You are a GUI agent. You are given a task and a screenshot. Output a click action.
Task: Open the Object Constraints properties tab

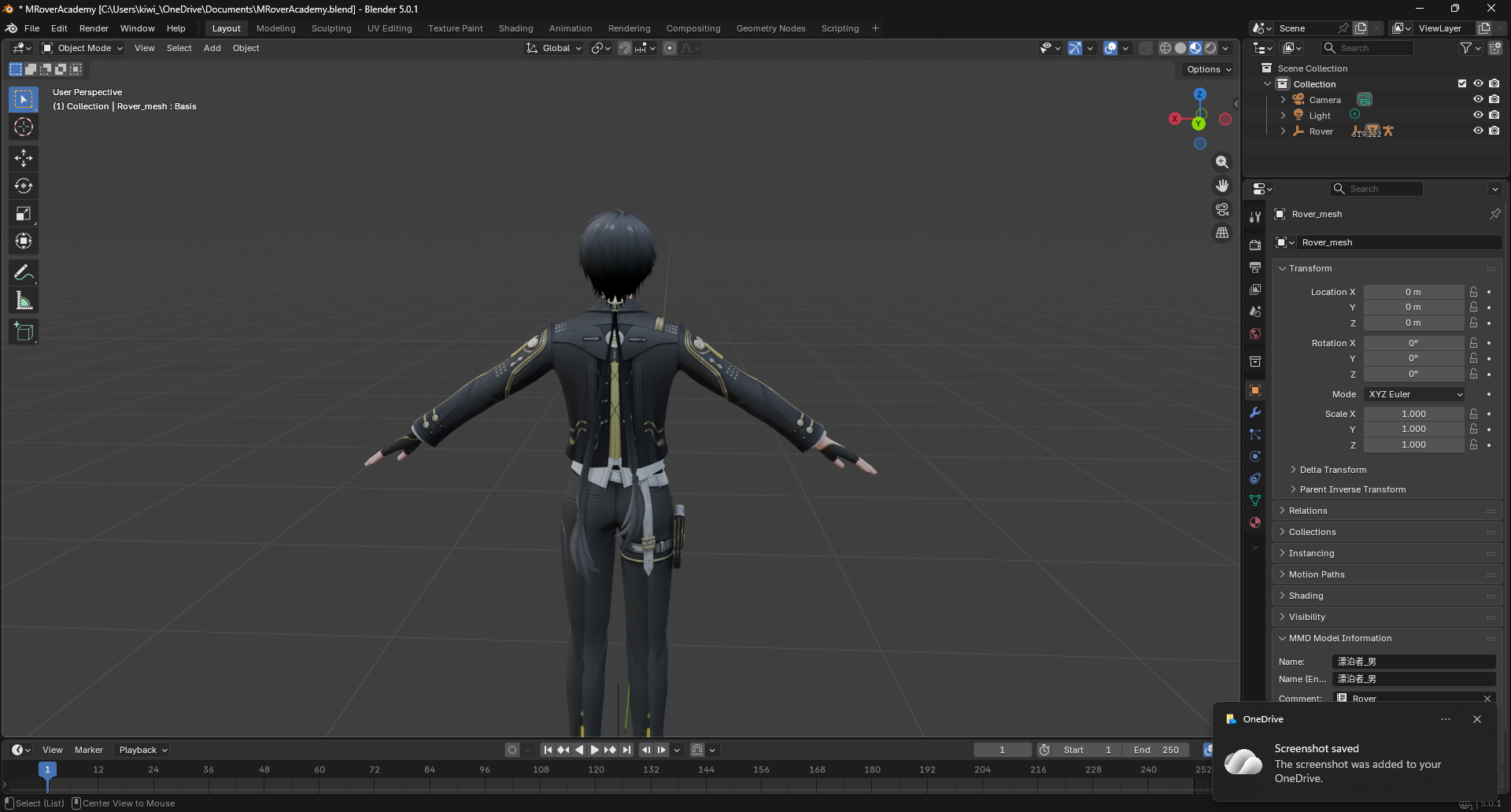click(x=1255, y=478)
